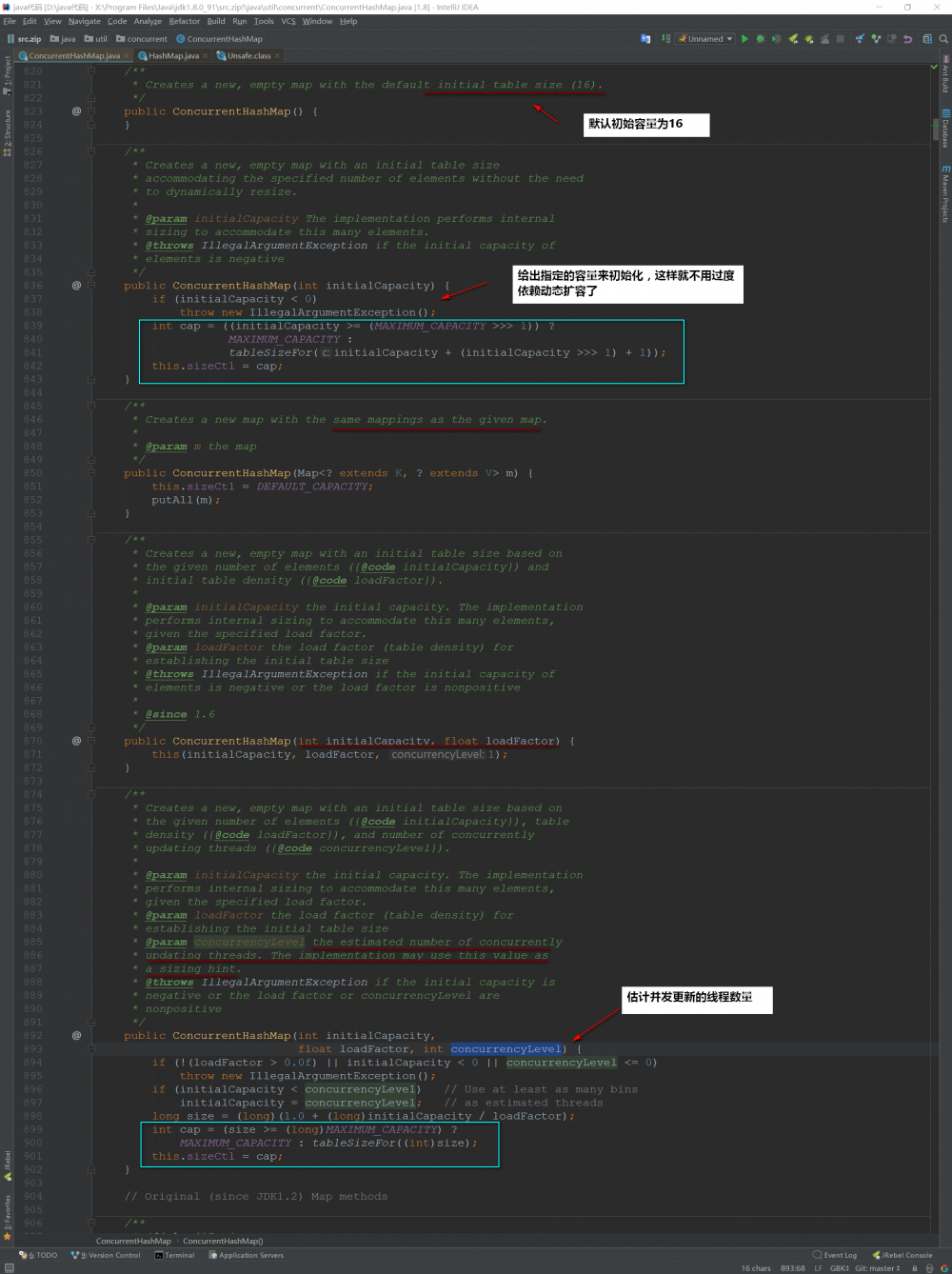Screen dimensions: 952x1274
Task: Open the VCS menu
Action: click(x=290, y=20)
